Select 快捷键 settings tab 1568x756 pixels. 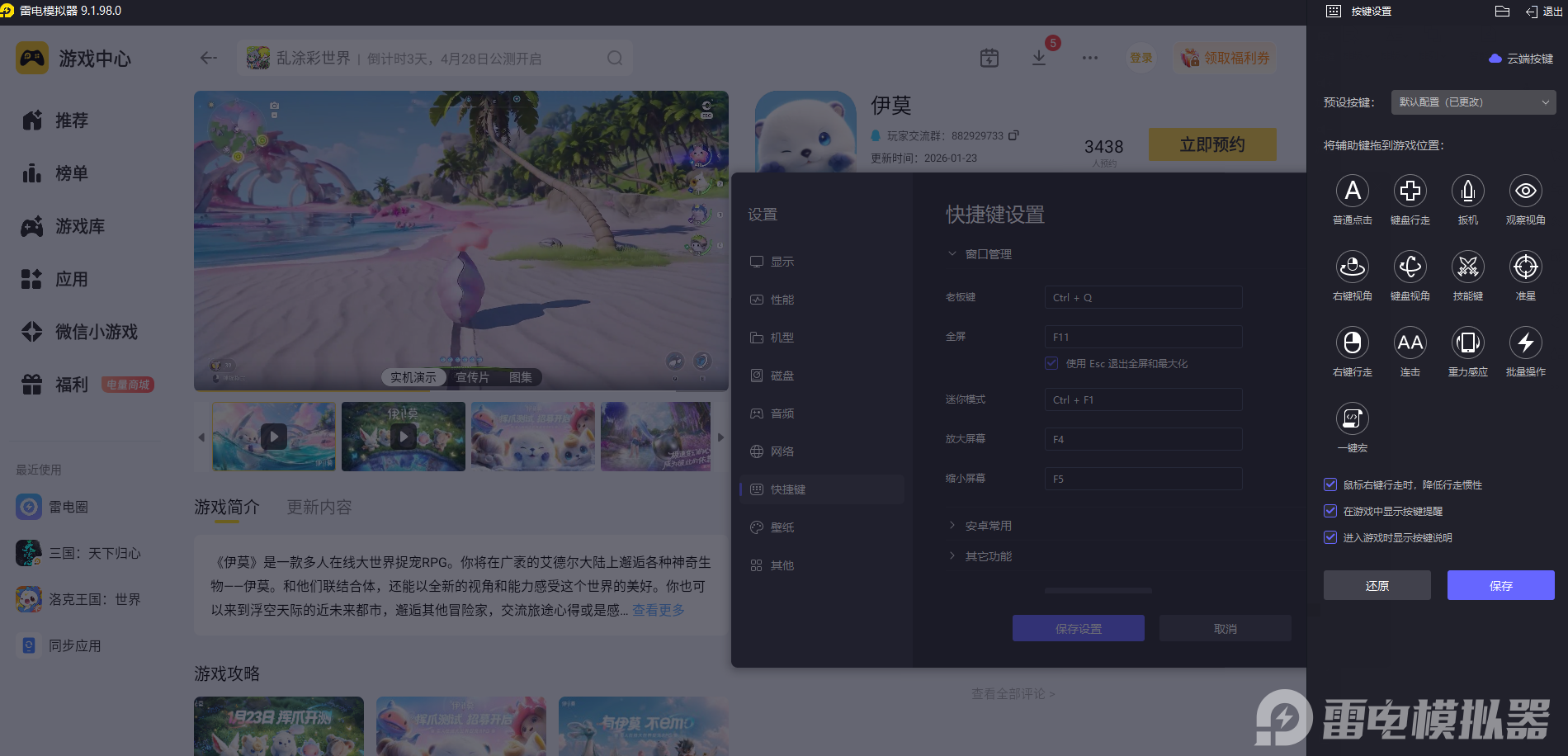(x=822, y=489)
